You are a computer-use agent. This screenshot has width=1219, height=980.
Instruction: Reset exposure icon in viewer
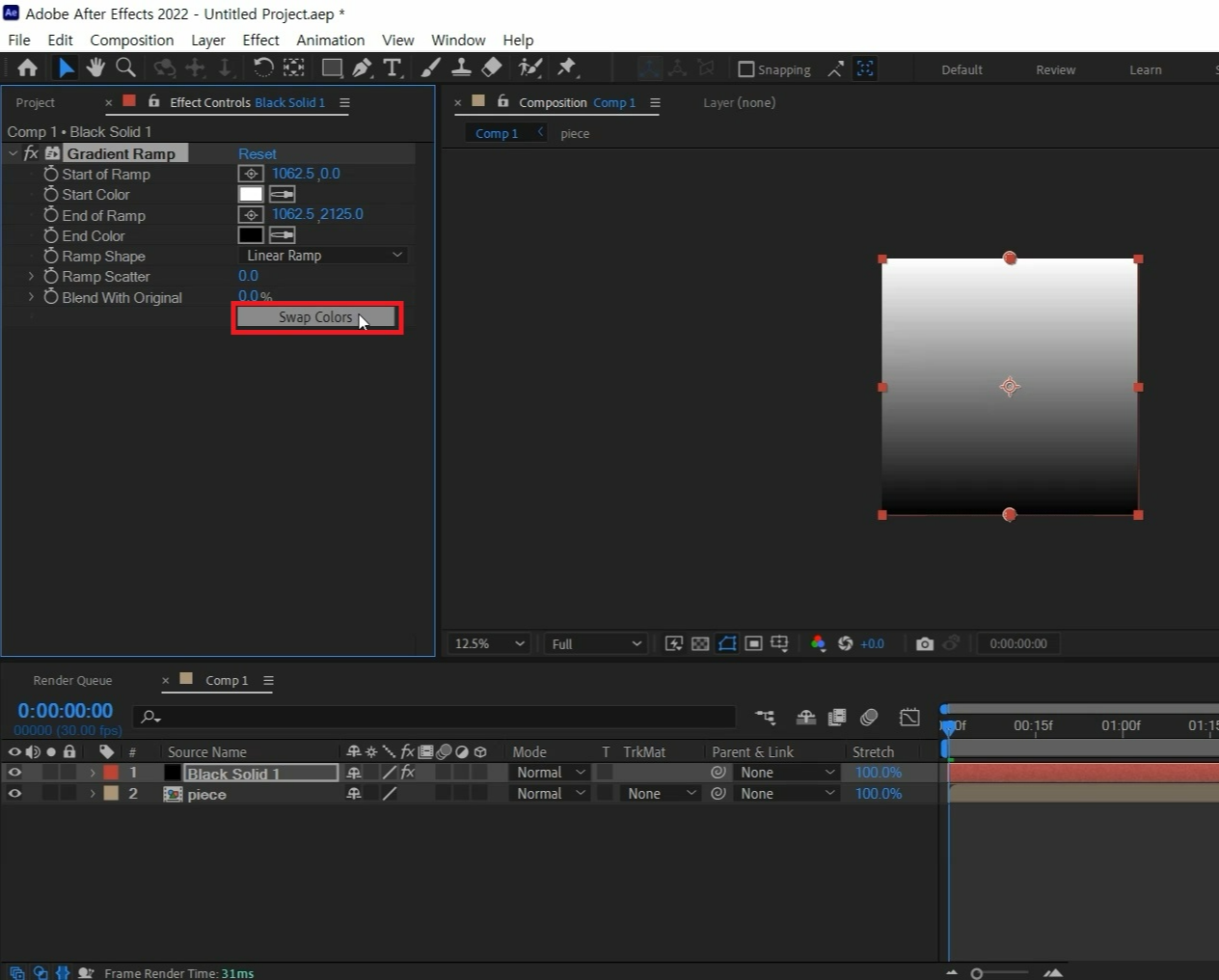click(x=845, y=643)
